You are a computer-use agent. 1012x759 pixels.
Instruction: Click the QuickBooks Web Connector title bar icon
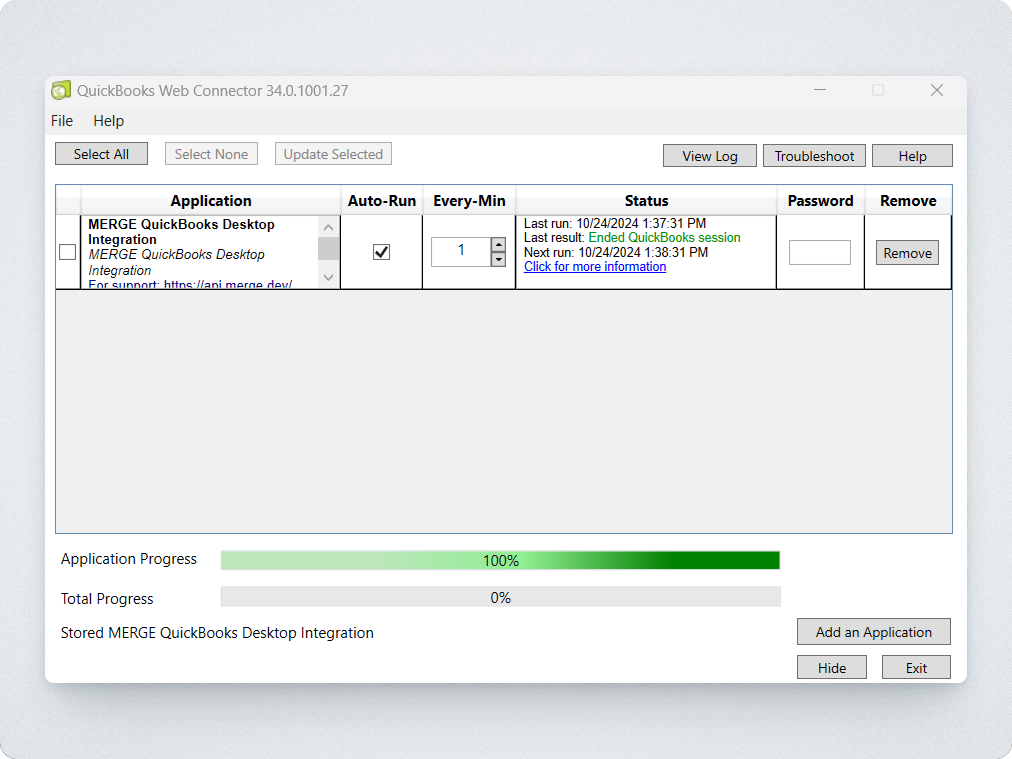61,90
